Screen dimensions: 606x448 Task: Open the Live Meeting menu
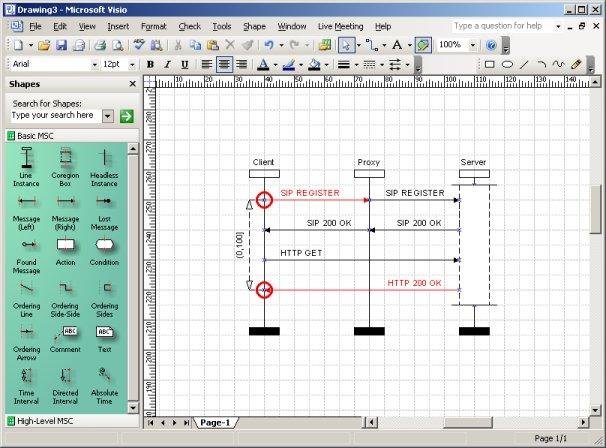pos(340,26)
